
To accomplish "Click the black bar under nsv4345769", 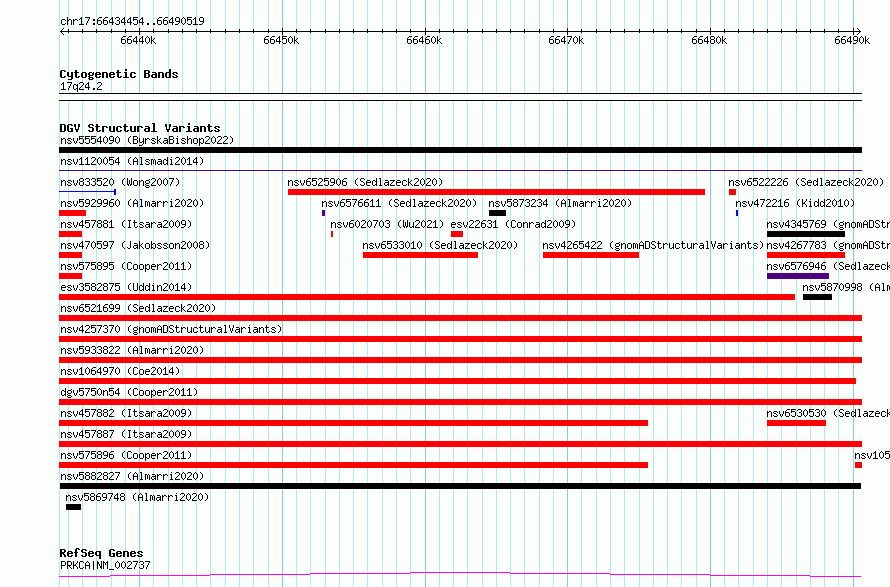I will 806,234.
